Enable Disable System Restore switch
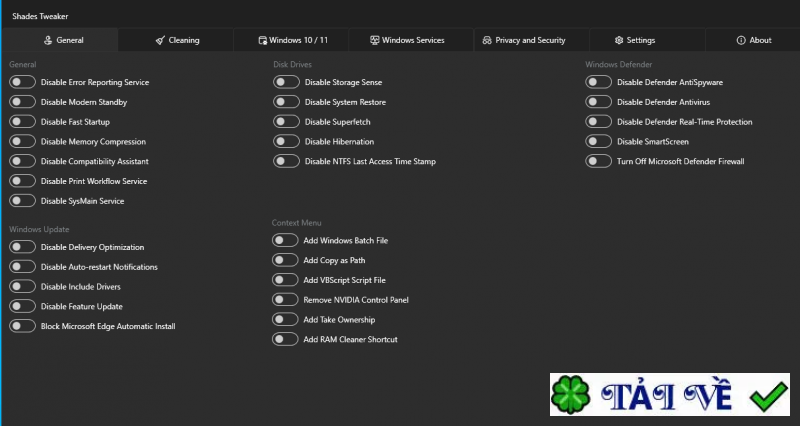The width and height of the screenshot is (800, 426). point(286,102)
